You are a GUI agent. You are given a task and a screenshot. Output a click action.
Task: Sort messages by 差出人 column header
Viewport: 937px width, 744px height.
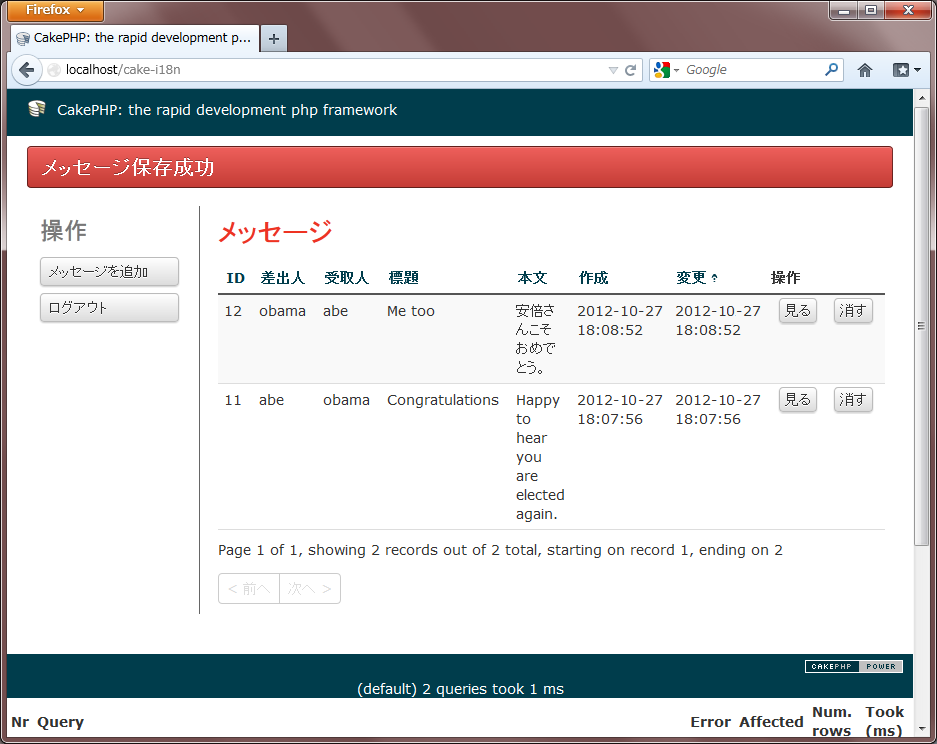pos(282,278)
